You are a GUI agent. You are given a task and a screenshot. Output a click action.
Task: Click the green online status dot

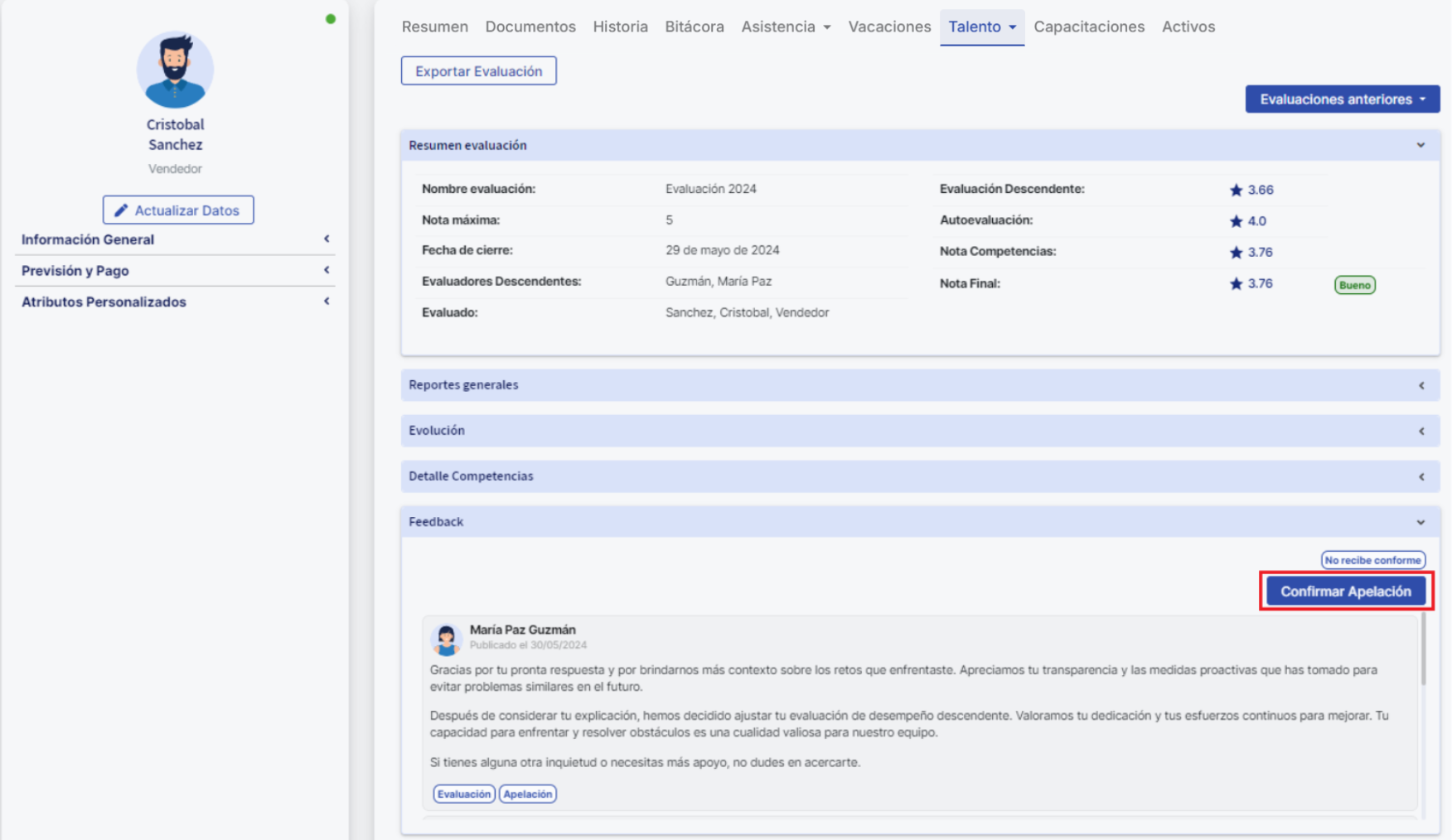point(331,19)
